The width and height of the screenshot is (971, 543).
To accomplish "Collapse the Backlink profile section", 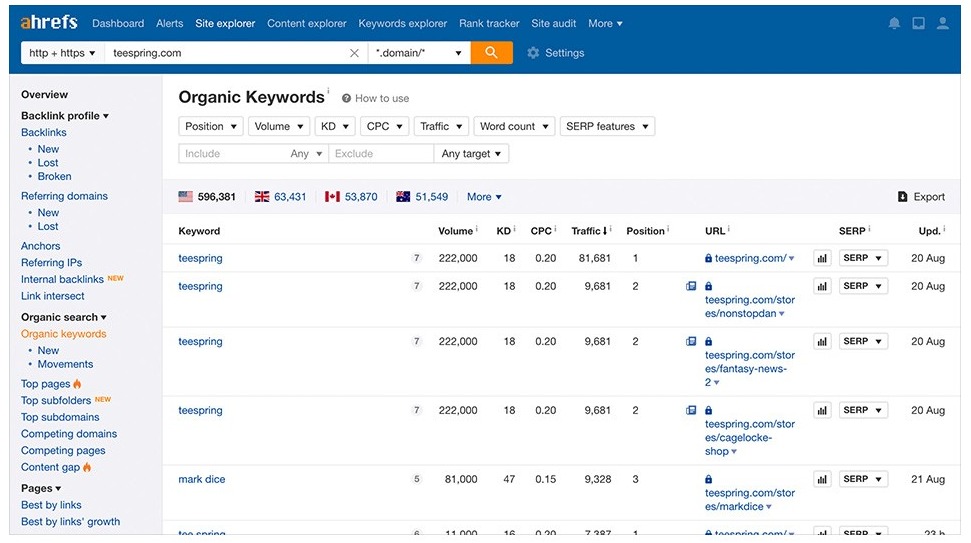I will 65,116.
